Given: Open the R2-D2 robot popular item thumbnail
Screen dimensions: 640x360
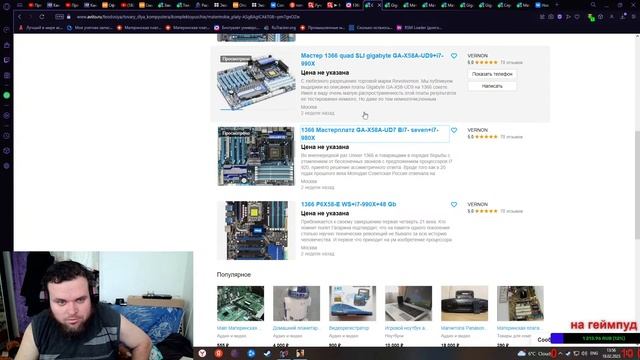Looking at the screenshot, I should click(296, 303).
